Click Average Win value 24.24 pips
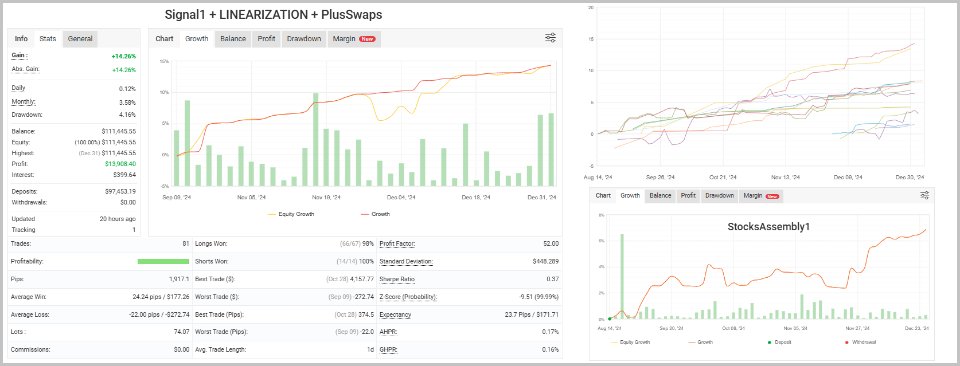Viewport: 960px width, 366px height. 147,297
